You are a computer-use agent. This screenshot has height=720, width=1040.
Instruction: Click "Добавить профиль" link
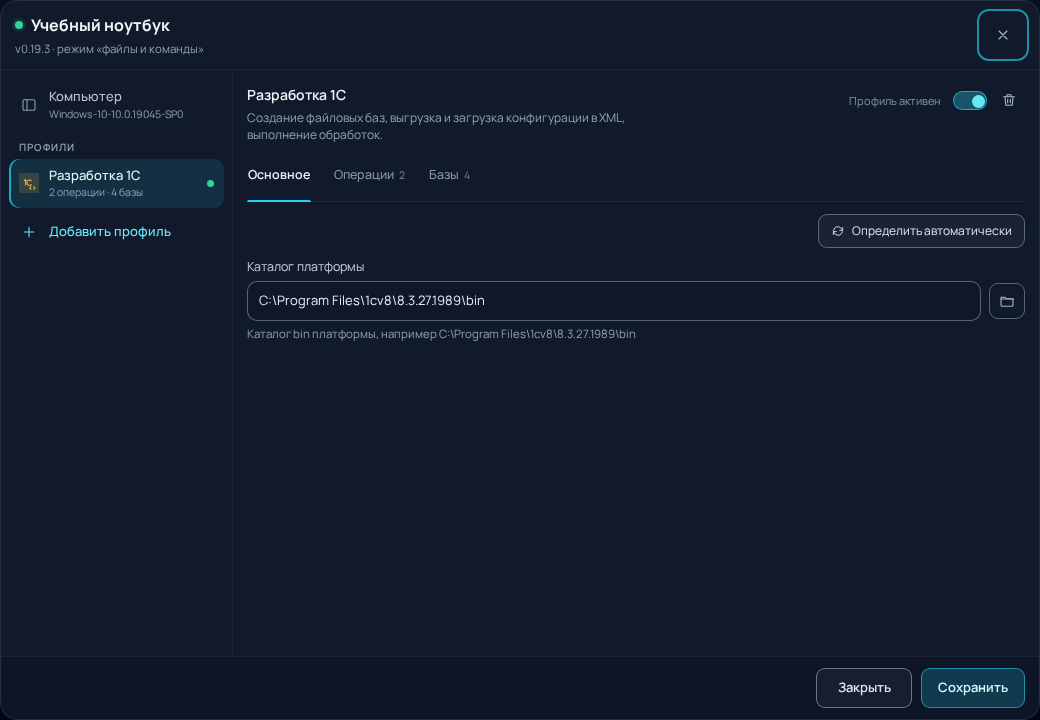pyautogui.click(x=110, y=232)
